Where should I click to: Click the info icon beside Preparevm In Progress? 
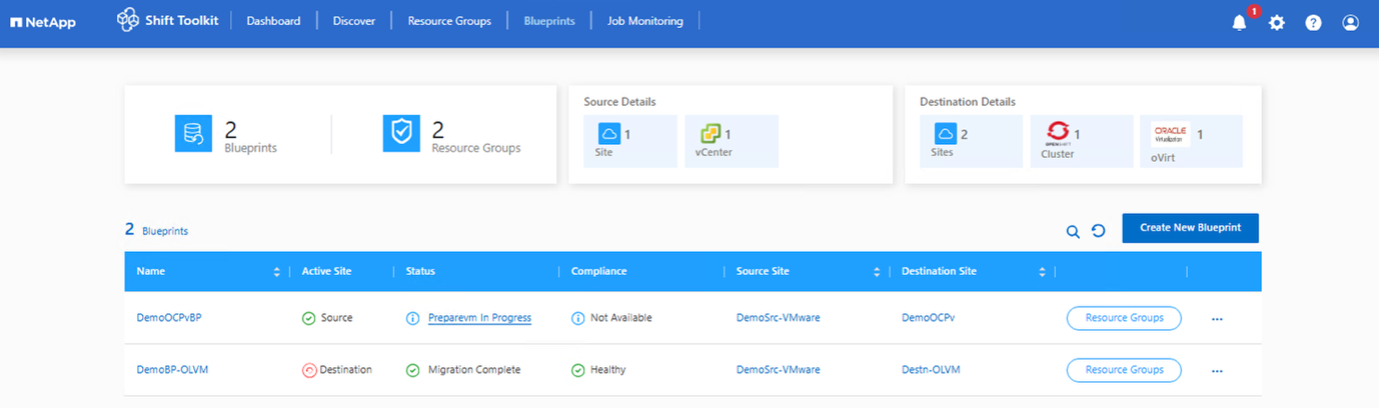point(414,319)
